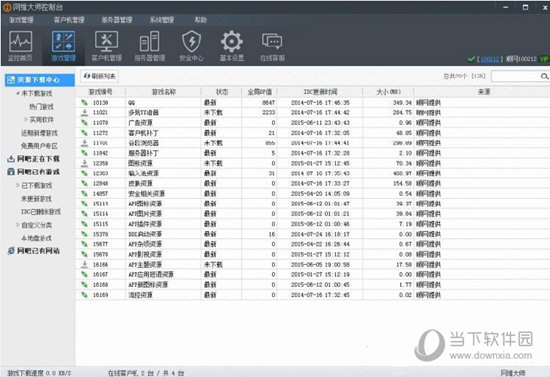Click green checkmark status icon near account
This screenshot has width=550, height=377.
point(471,59)
